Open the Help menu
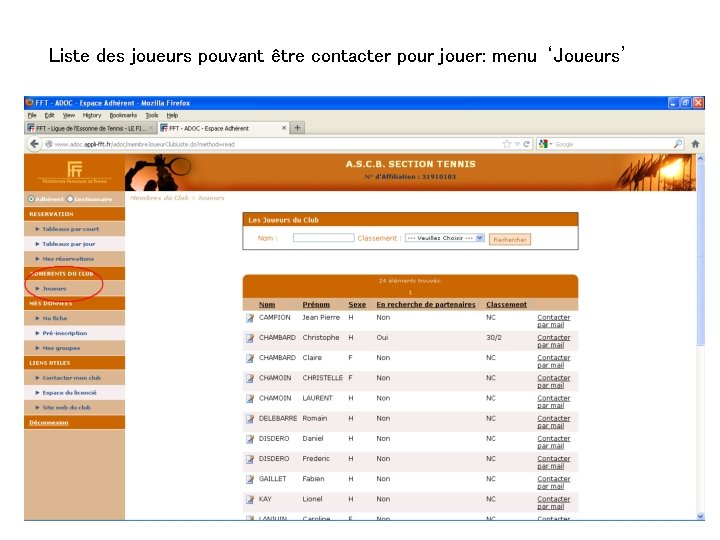This screenshot has width=720, height=540. point(172,115)
